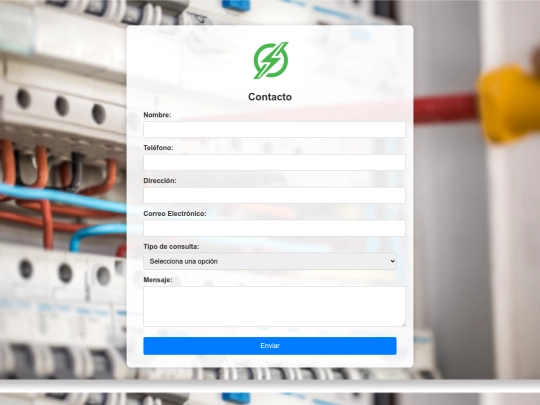The height and width of the screenshot is (405, 540).
Task: Click the green lightning bolt logo
Action: [x=271, y=61]
